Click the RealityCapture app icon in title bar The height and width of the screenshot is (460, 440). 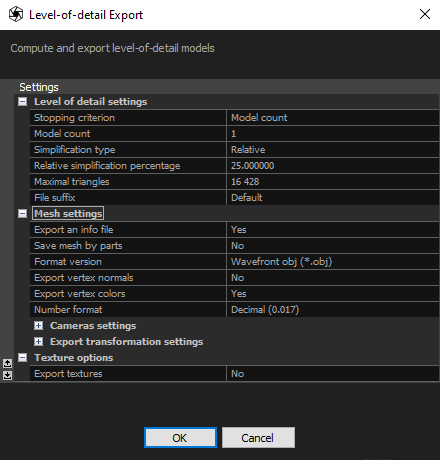[16, 15]
